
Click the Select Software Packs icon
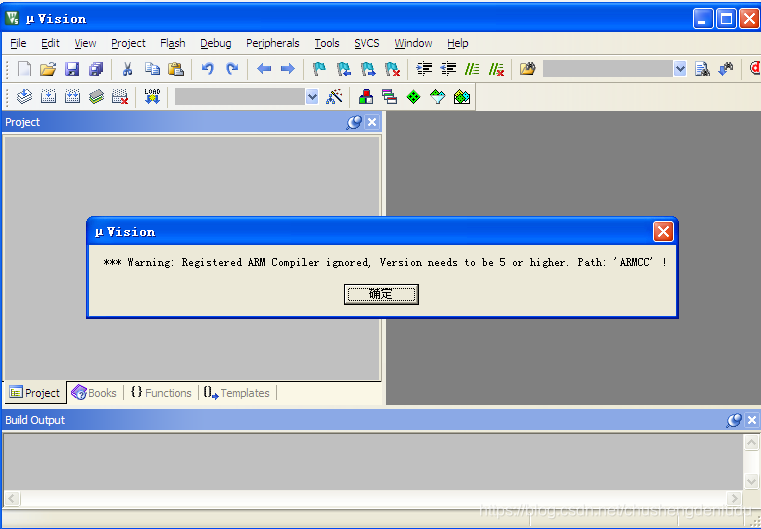(x=437, y=97)
